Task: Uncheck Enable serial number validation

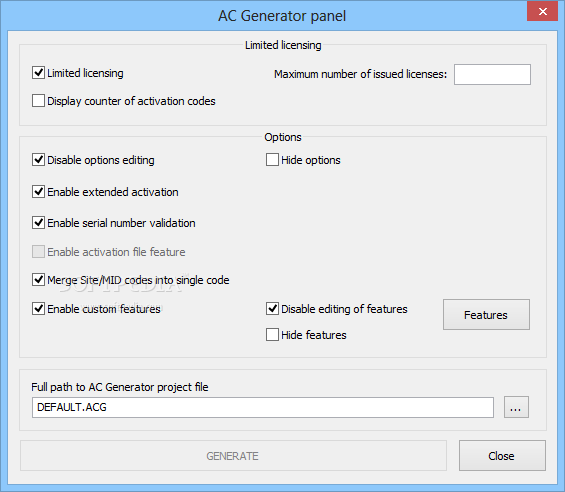Action: [x=38, y=223]
